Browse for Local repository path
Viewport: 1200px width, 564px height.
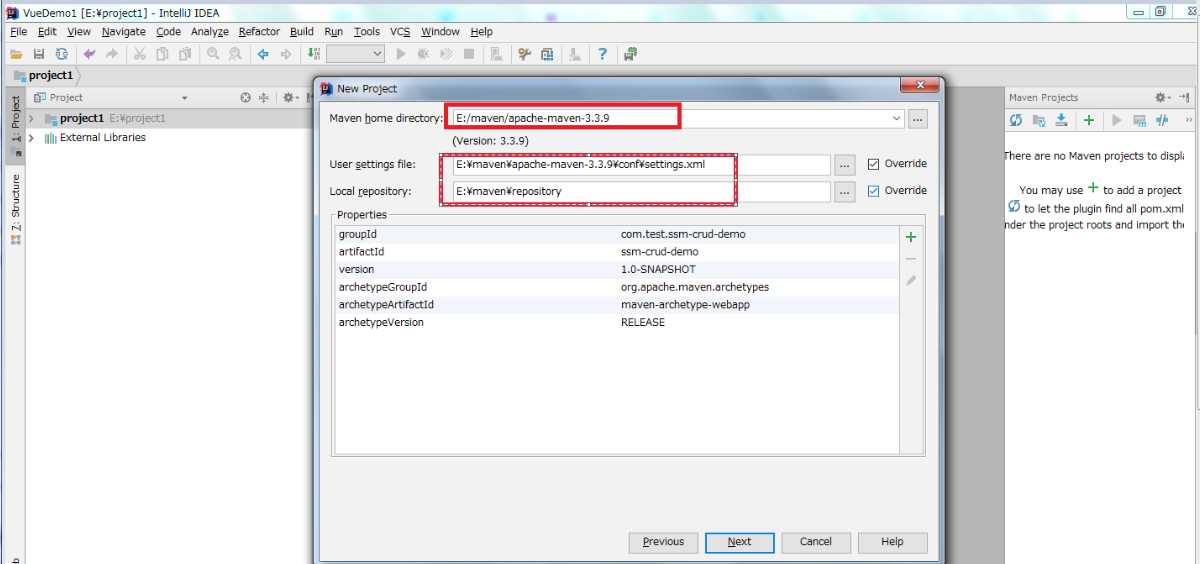845,191
